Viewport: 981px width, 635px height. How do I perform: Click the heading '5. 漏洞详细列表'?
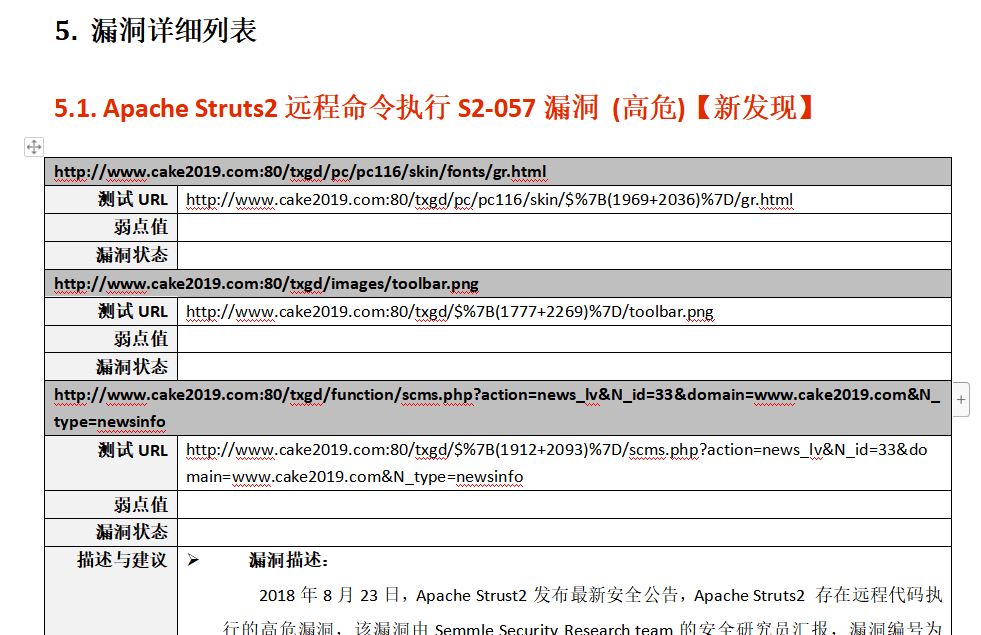tap(156, 31)
